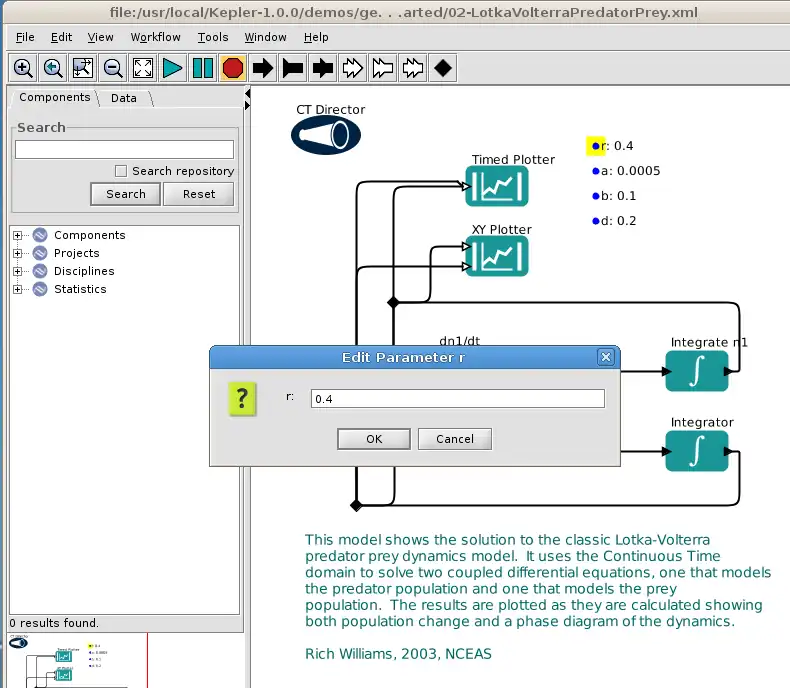Viewport: 790px width, 688px height.
Task: Open the Workflow menu
Action: [x=155, y=37]
